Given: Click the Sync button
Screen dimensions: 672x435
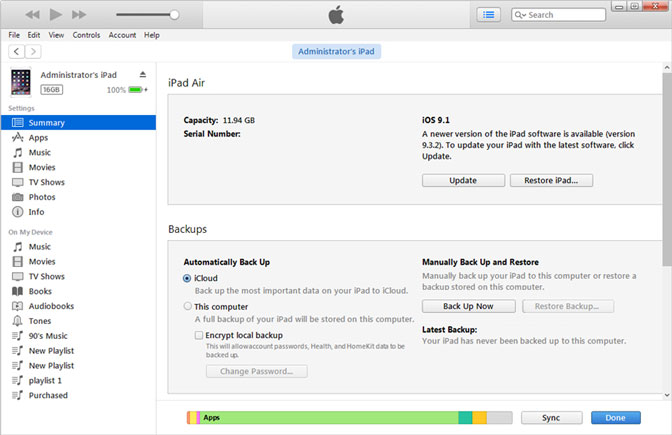Looking at the screenshot, I should 551,418.
